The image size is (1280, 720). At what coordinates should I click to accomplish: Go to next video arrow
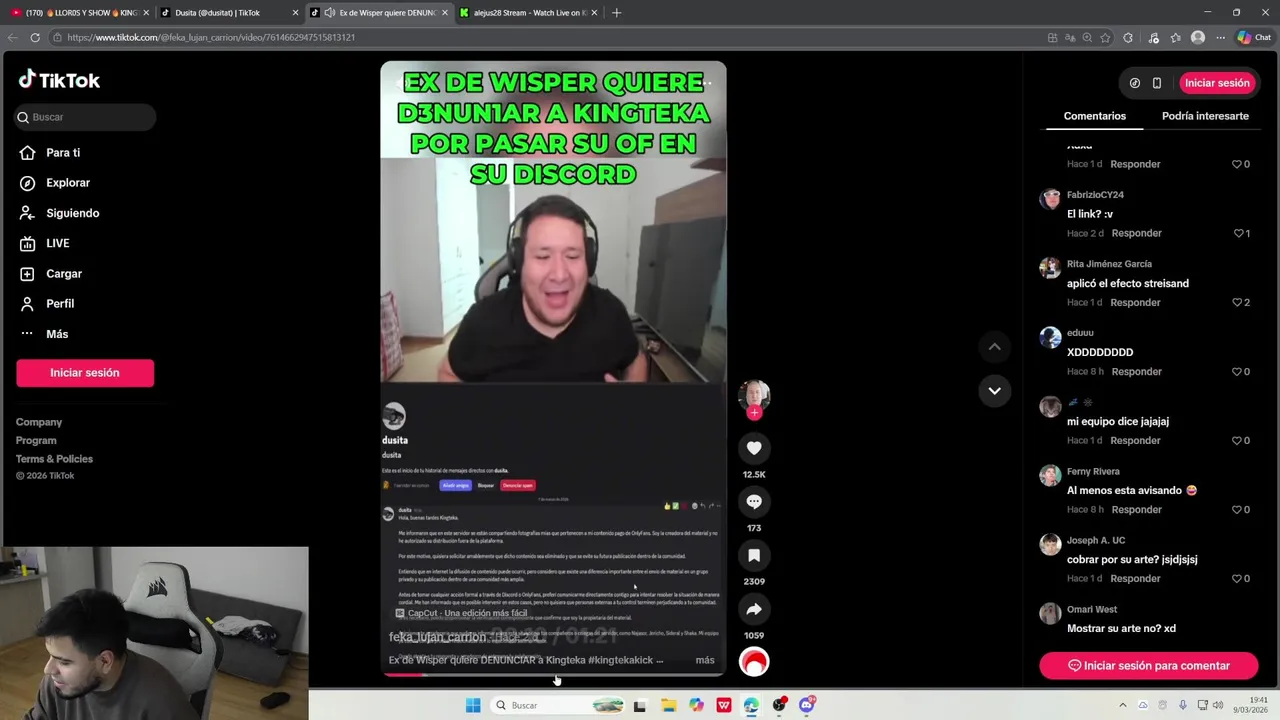pos(994,391)
